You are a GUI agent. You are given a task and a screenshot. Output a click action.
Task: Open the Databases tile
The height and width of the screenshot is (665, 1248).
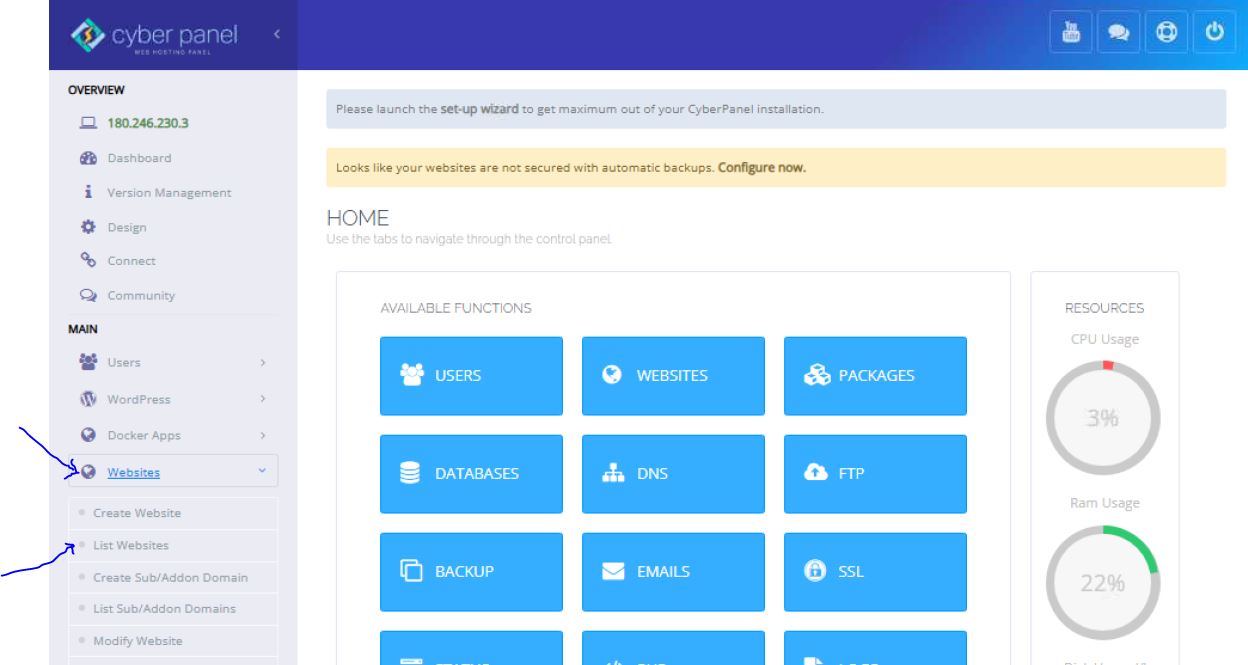471,475
